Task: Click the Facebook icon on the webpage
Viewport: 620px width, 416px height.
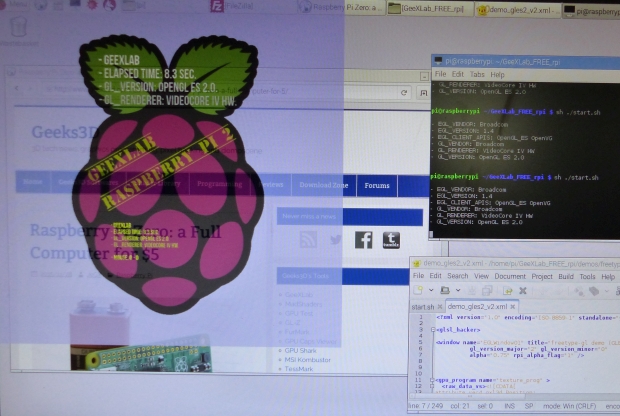Action: 363,240
